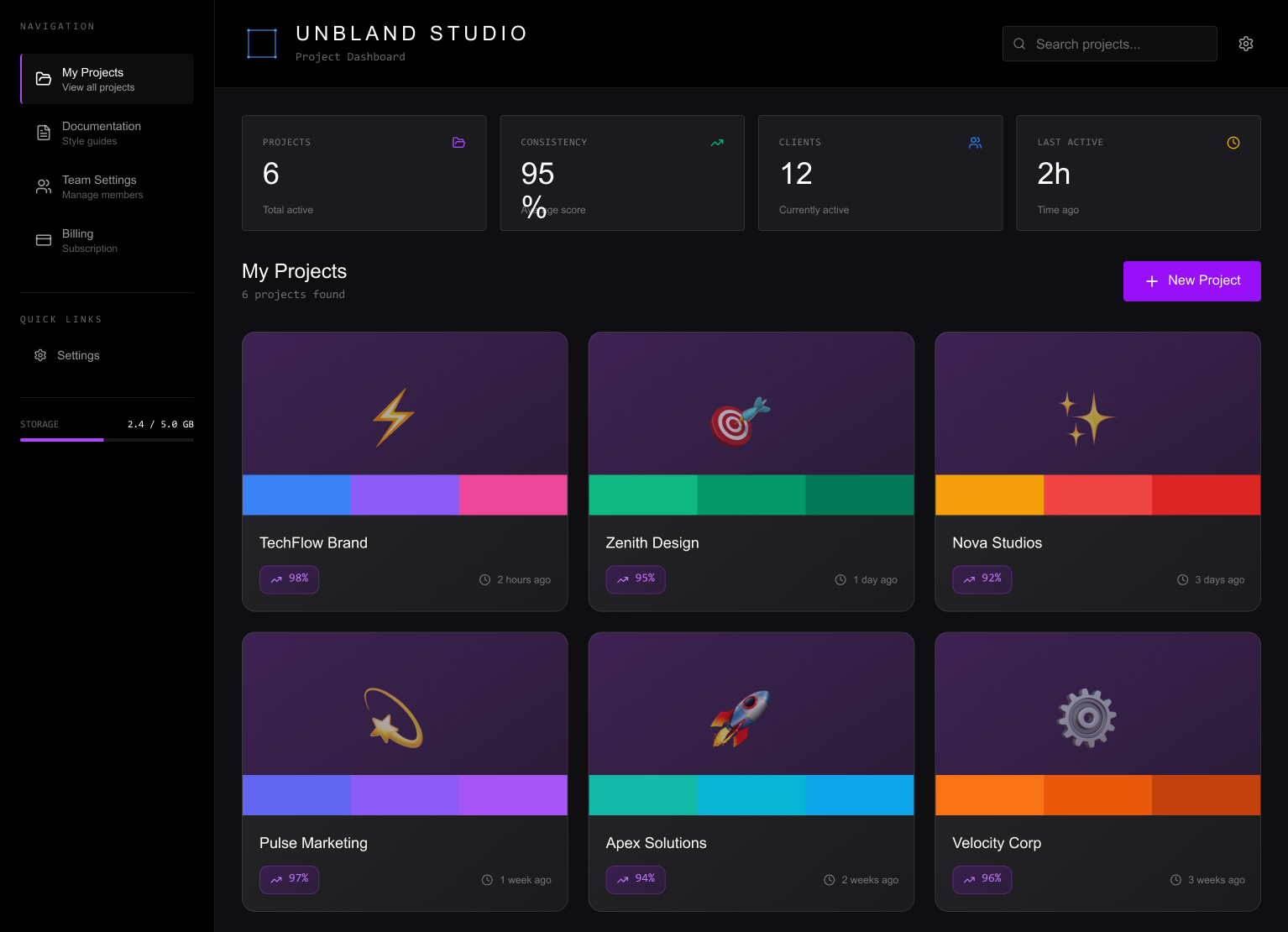1288x932 pixels.
Task: Open the Billing subscription page
Action: point(107,240)
